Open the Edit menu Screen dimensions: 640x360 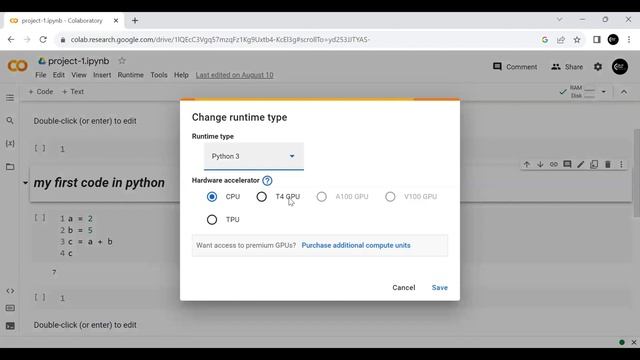pyautogui.click(x=59, y=75)
